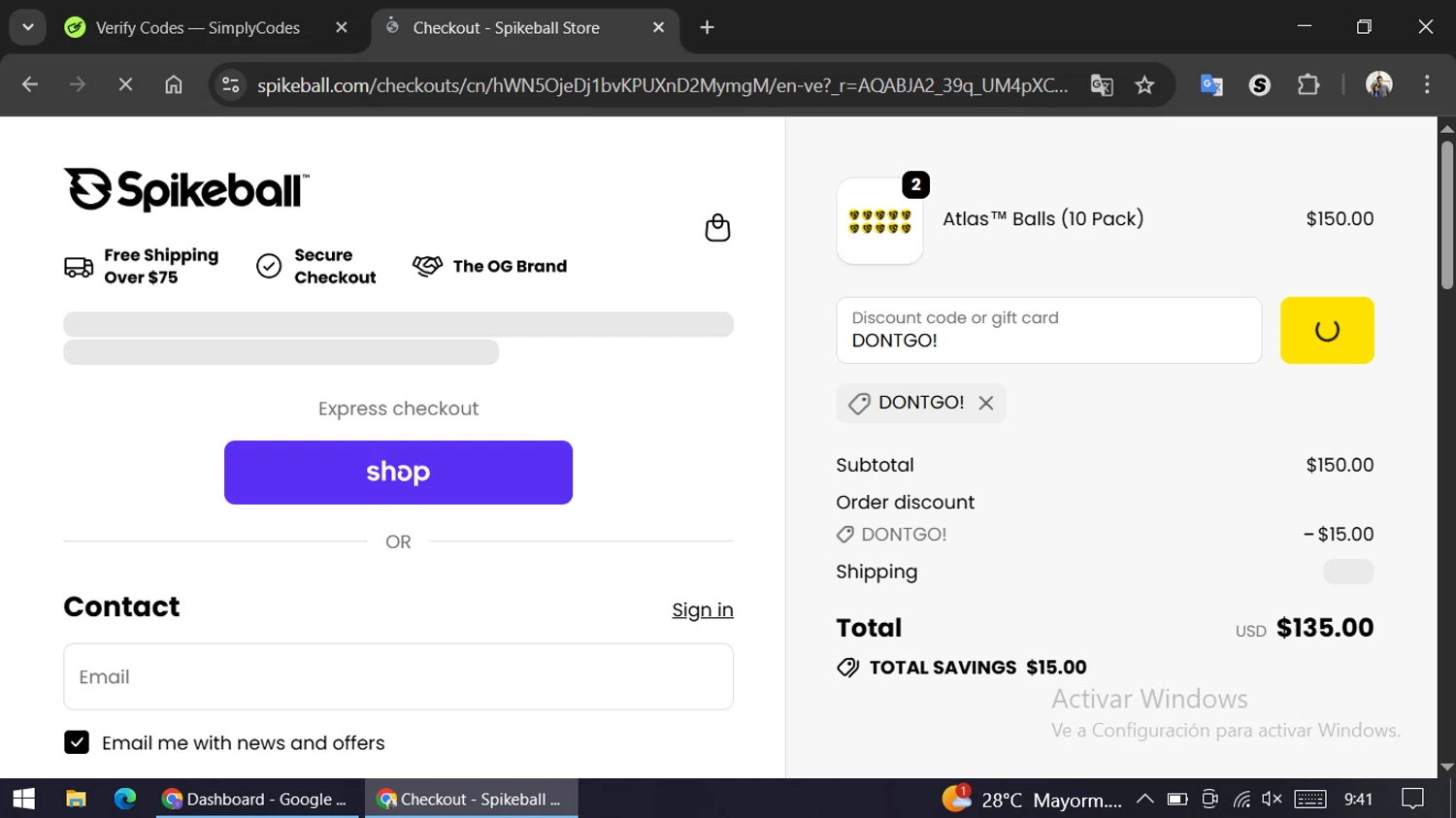
Task: Click the TOTAL SAVINGS $15.00 line
Action: pos(962,668)
